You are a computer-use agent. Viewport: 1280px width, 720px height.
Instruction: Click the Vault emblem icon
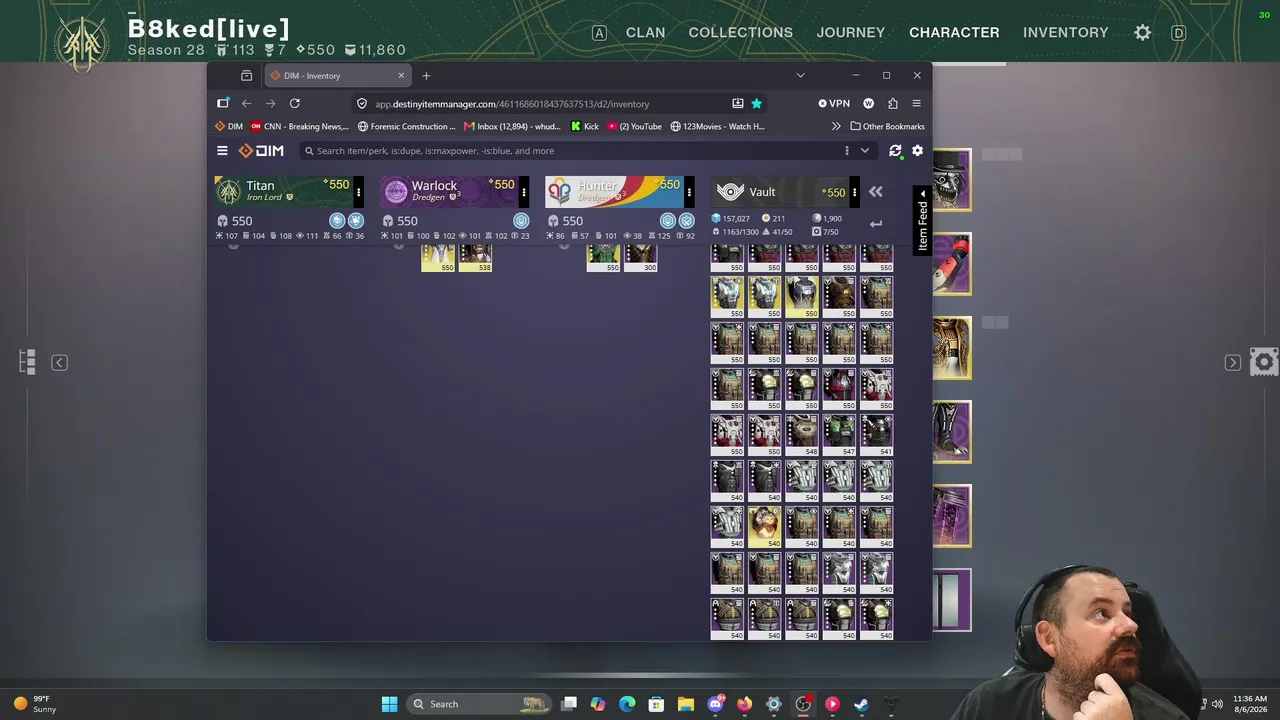coord(730,192)
